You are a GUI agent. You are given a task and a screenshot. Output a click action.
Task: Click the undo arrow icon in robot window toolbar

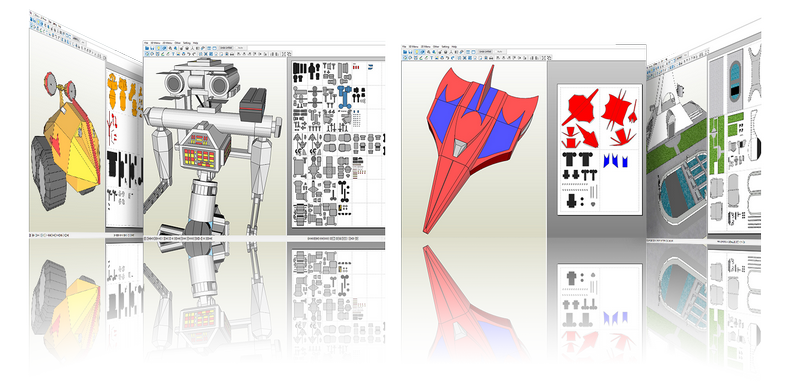189,54
